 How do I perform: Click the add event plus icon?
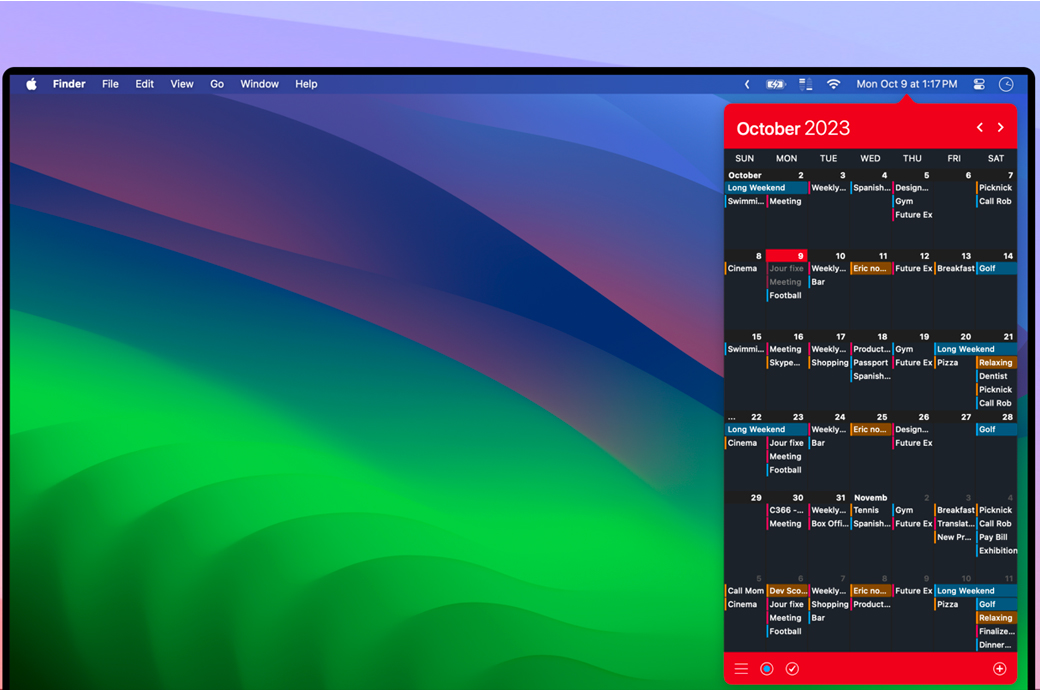tap(999, 669)
